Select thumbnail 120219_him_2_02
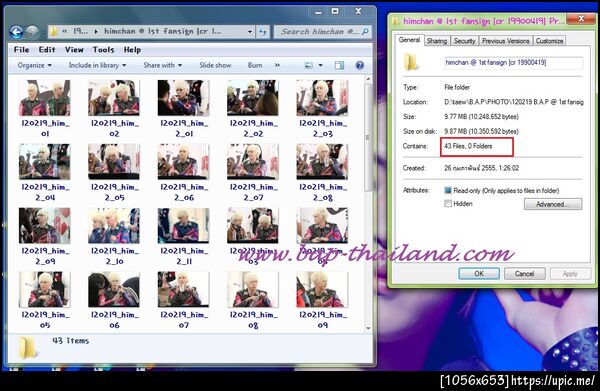 pyautogui.click(x=253, y=98)
